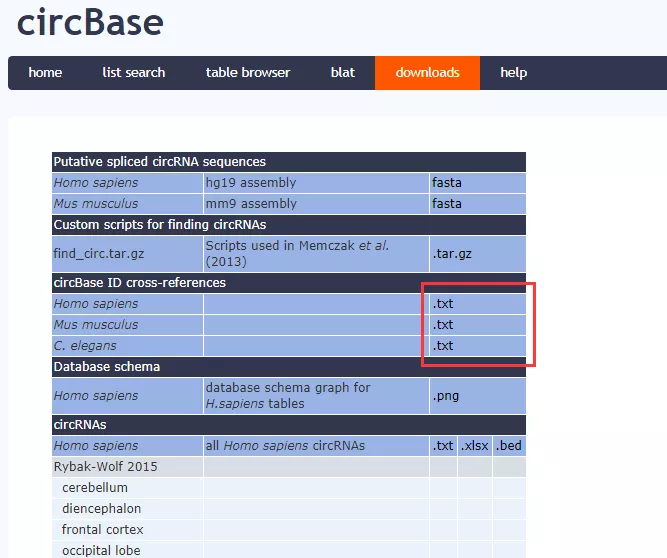667x558 pixels.
Task: Download Homo sapiens cross-references .txt
Action: pos(443,304)
